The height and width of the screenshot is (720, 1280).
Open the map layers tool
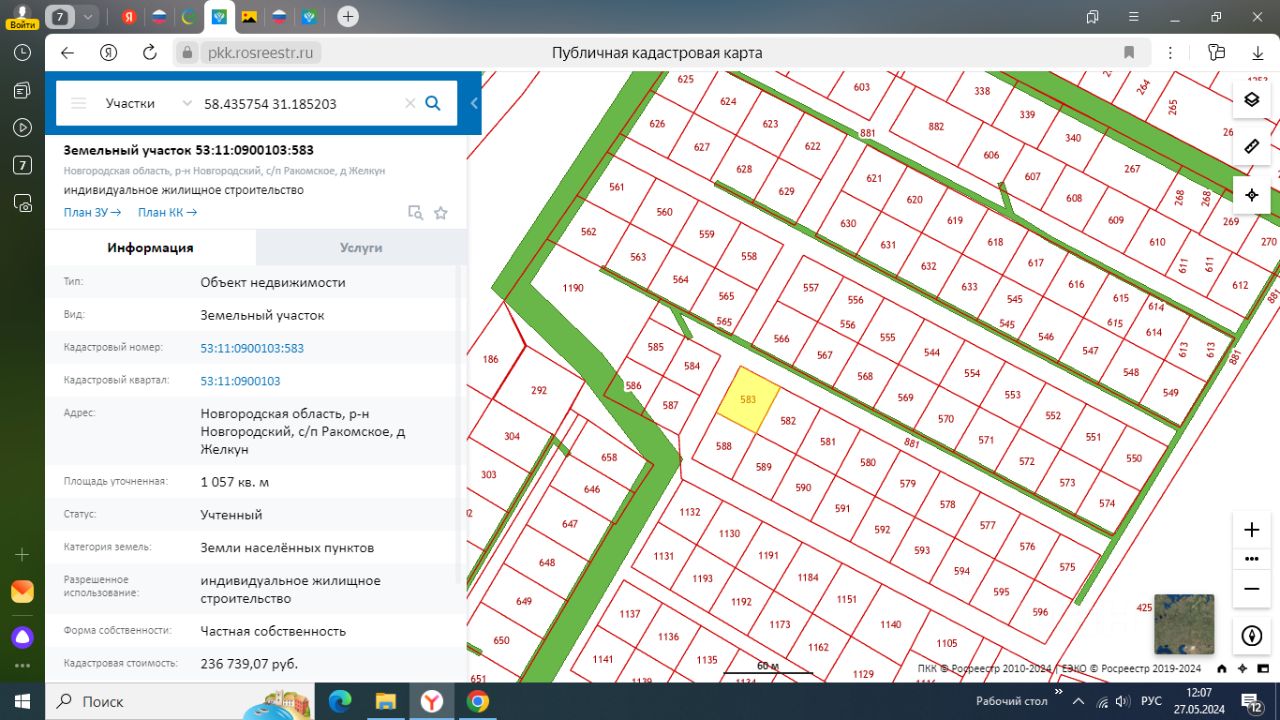(x=1251, y=99)
